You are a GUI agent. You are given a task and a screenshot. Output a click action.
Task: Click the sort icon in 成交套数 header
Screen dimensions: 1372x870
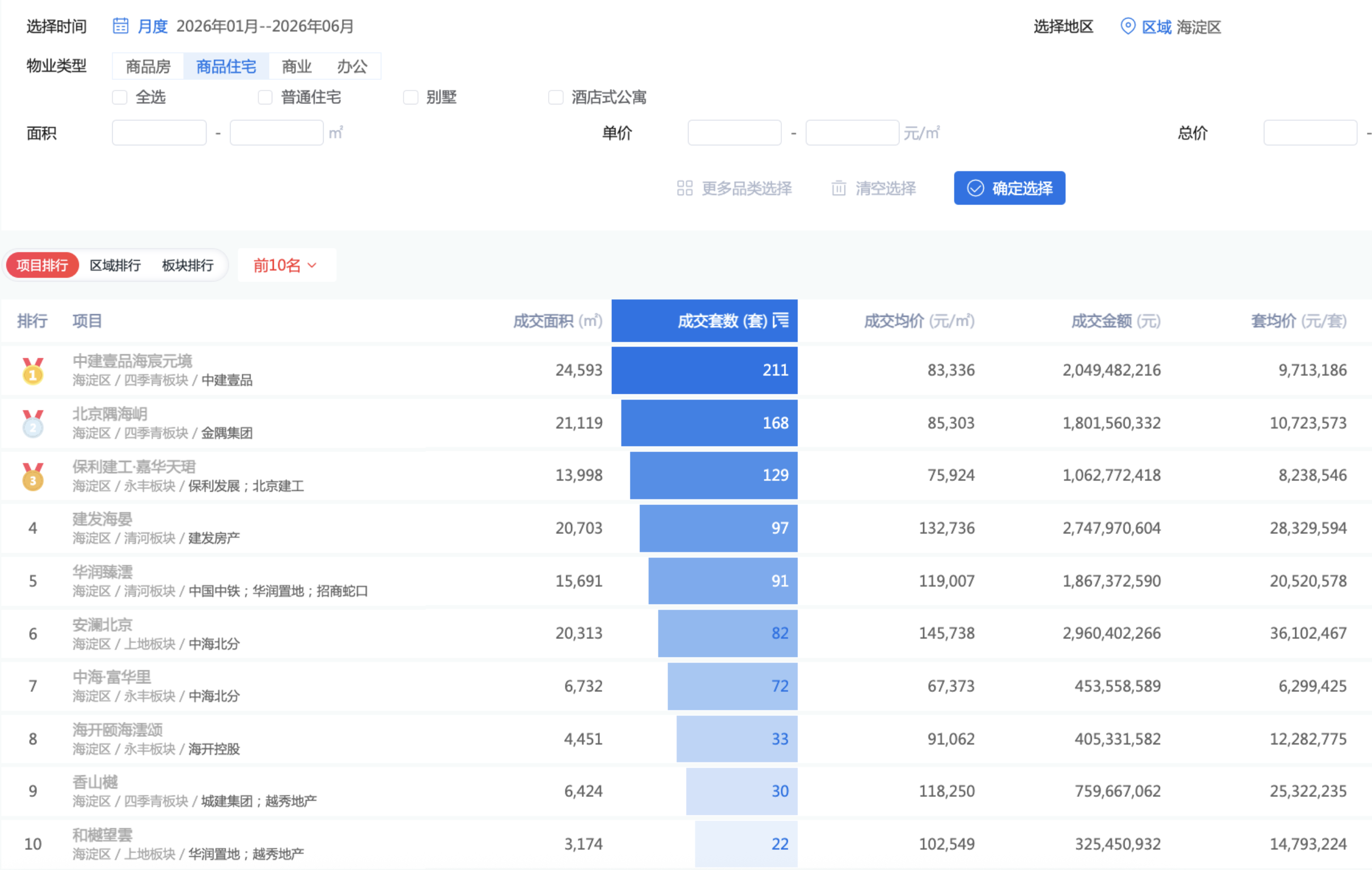[781, 320]
